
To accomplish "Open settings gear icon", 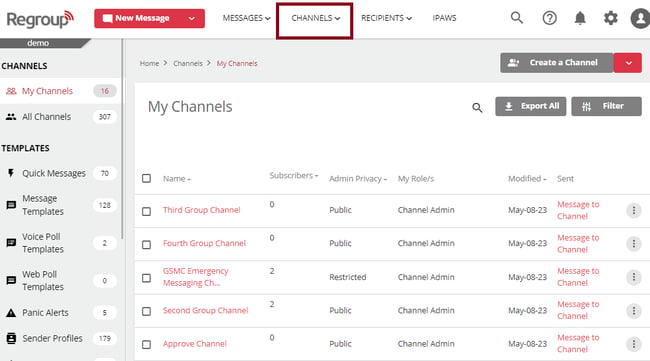I will click(x=611, y=18).
